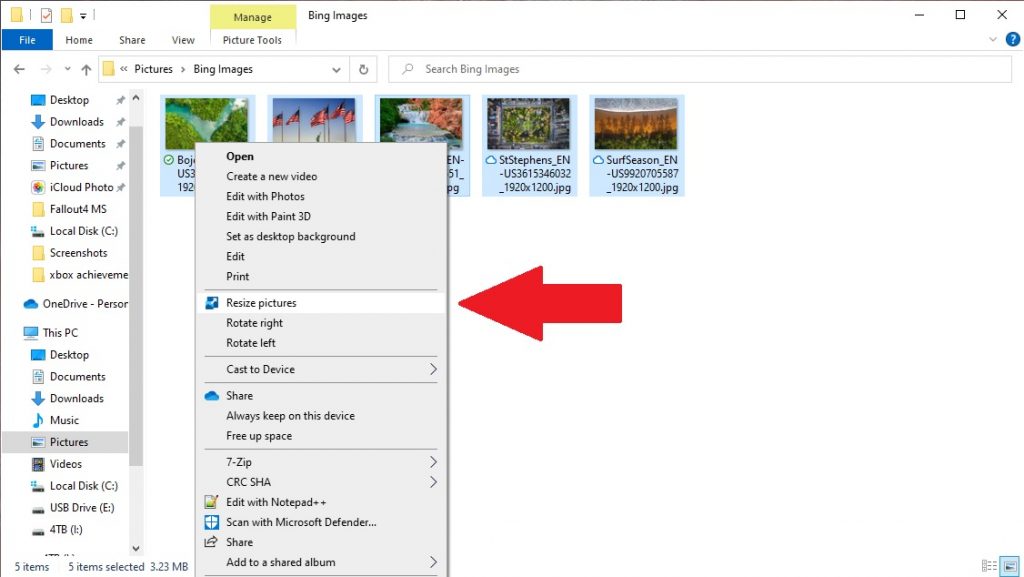Viewport: 1024px width, 577px height.
Task: Select the StStephens image thumbnail
Action: pyautogui.click(x=529, y=124)
